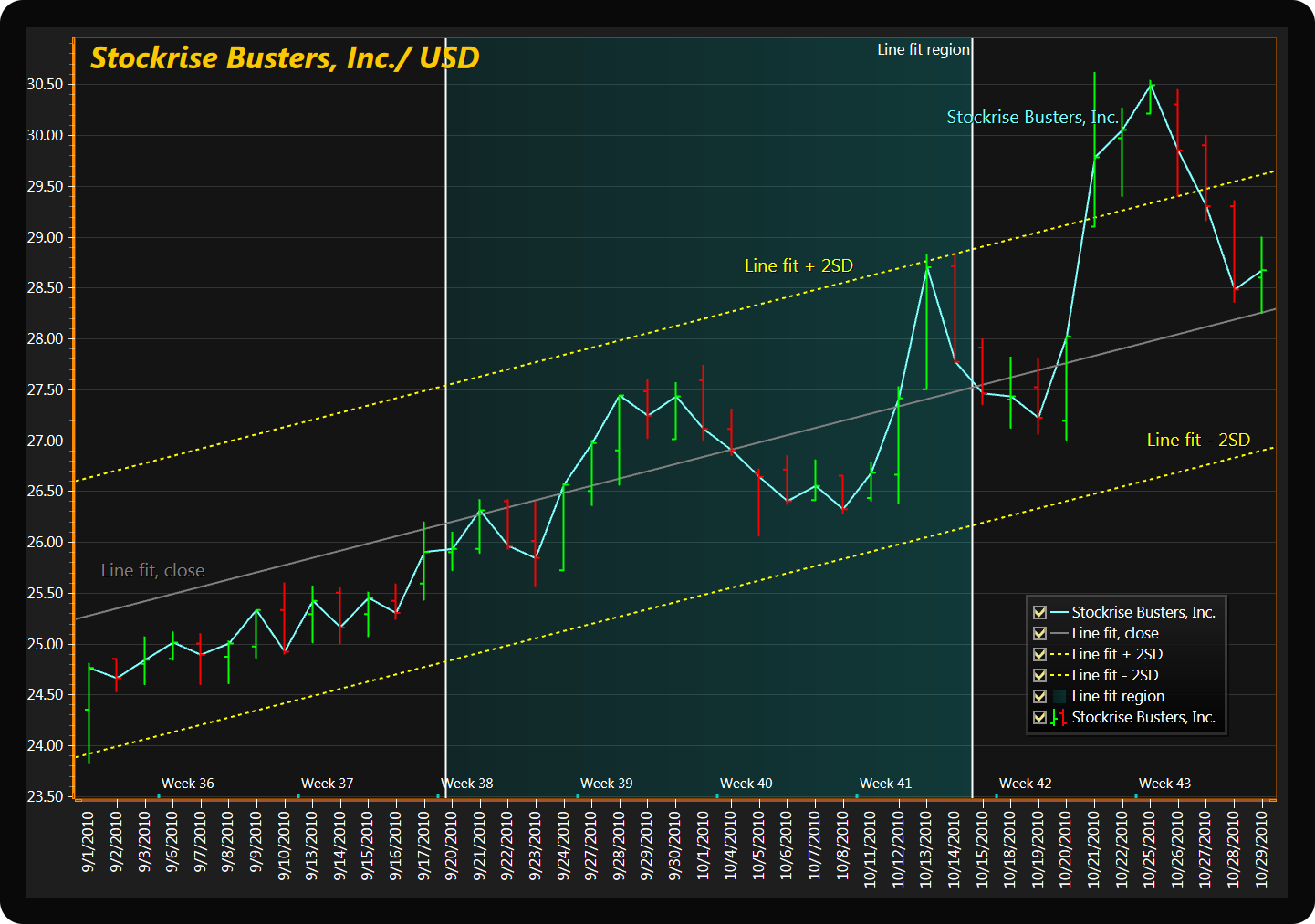Click the cyan line icon in legend
1315x924 pixels.
pyautogui.click(x=1059, y=612)
